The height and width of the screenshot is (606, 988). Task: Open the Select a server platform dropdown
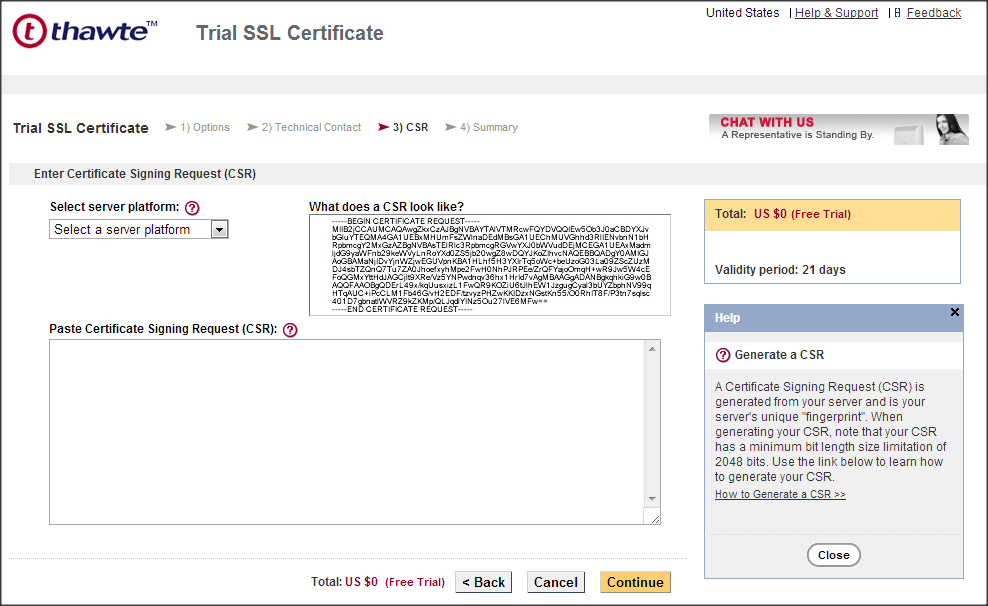(x=139, y=229)
